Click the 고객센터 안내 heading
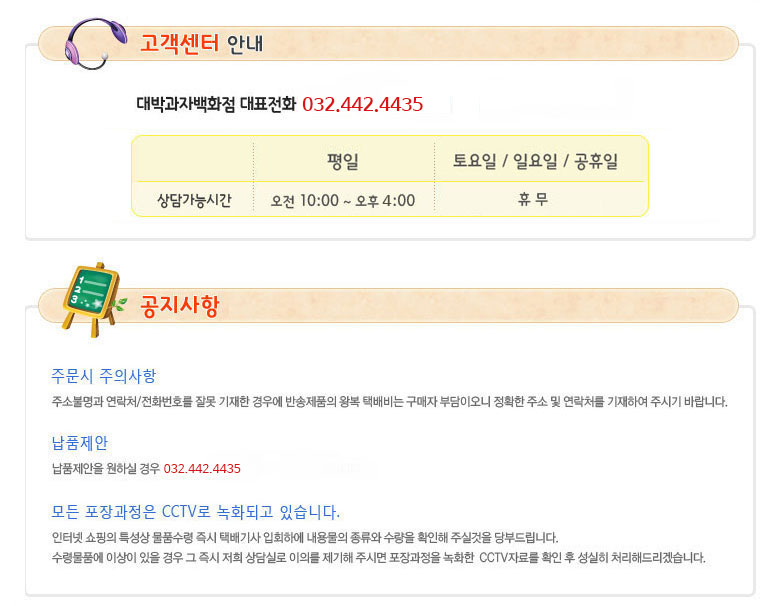This screenshot has height=606, width=776. pyautogui.click(x=201, y=44)
